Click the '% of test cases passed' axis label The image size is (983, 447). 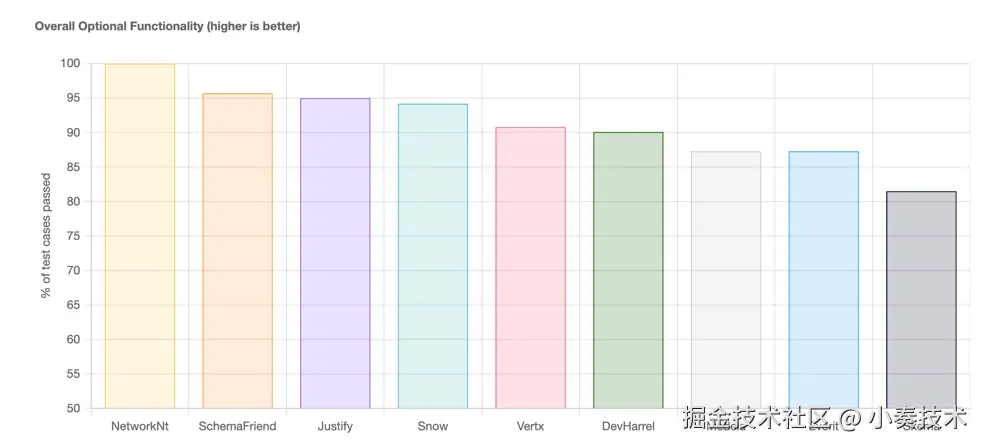[x=46, y=236]
